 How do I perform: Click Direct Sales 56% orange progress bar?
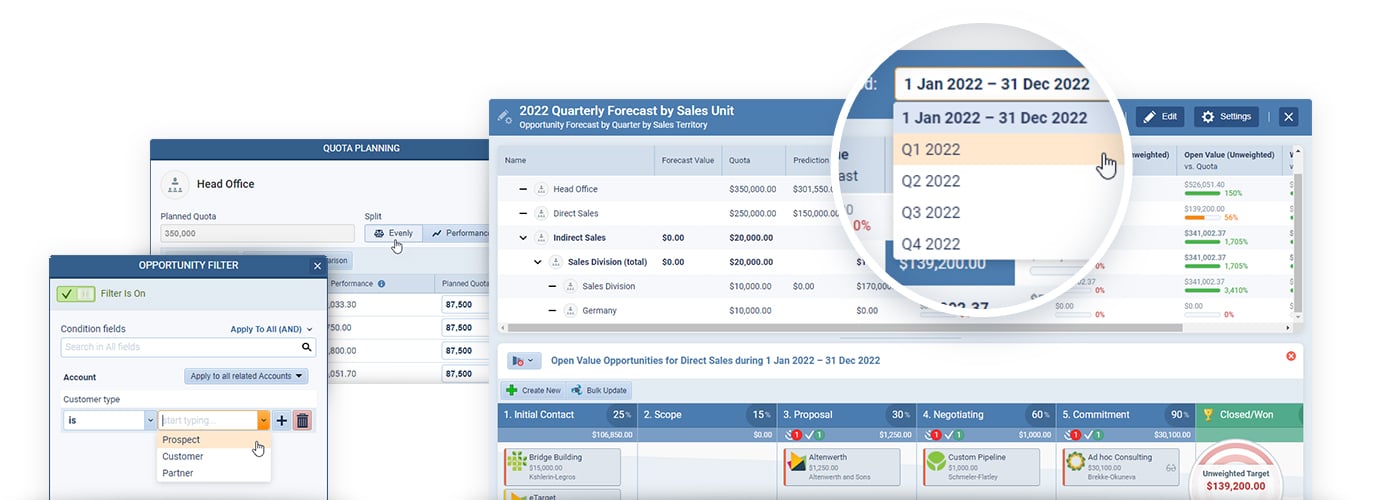point(1202,217)
